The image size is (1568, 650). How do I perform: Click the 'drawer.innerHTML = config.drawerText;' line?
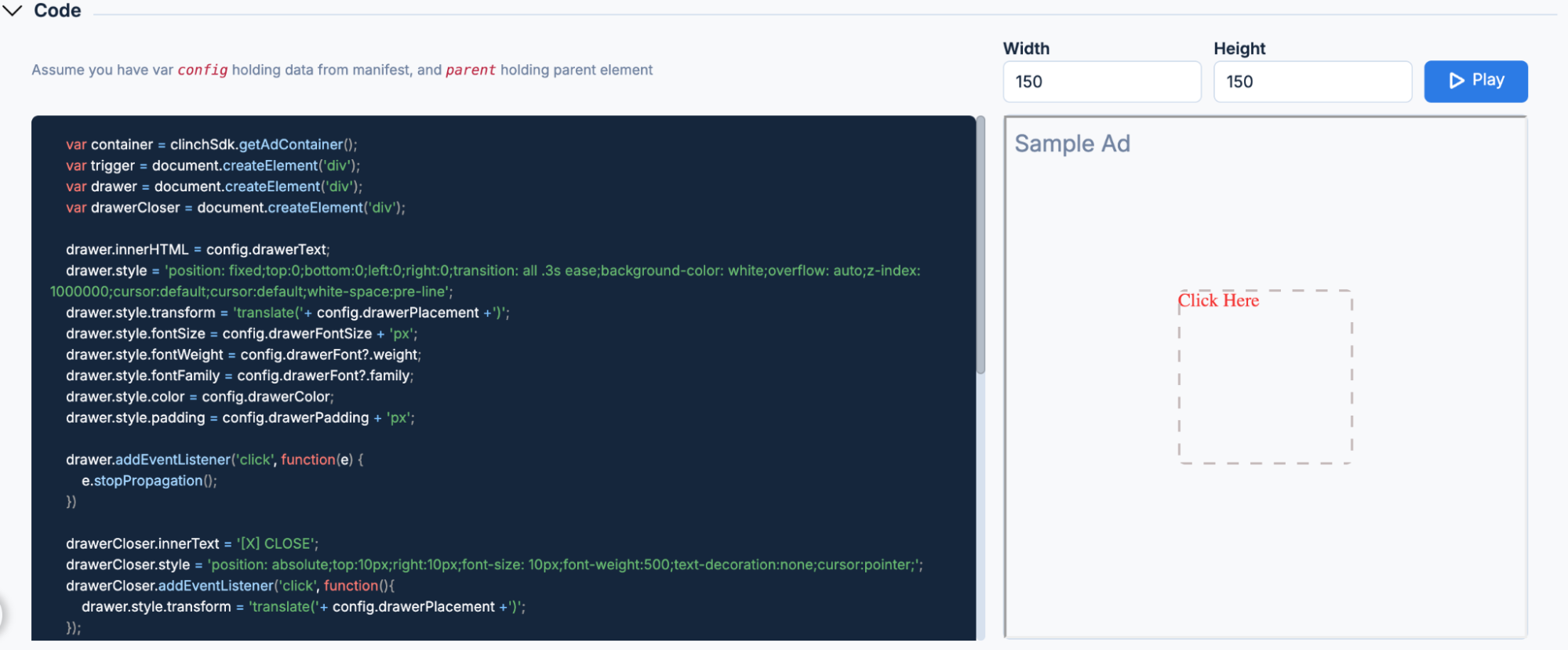click(198, 249)
